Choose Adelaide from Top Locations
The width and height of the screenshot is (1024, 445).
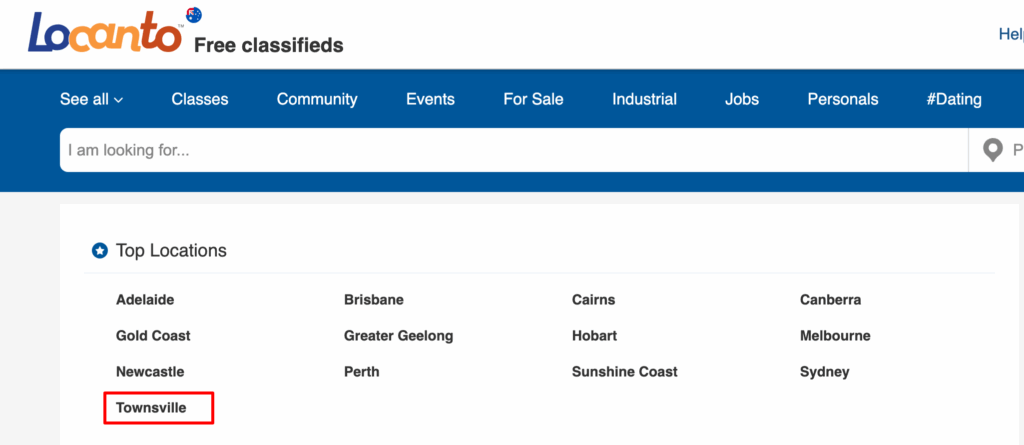pos(145,300)
